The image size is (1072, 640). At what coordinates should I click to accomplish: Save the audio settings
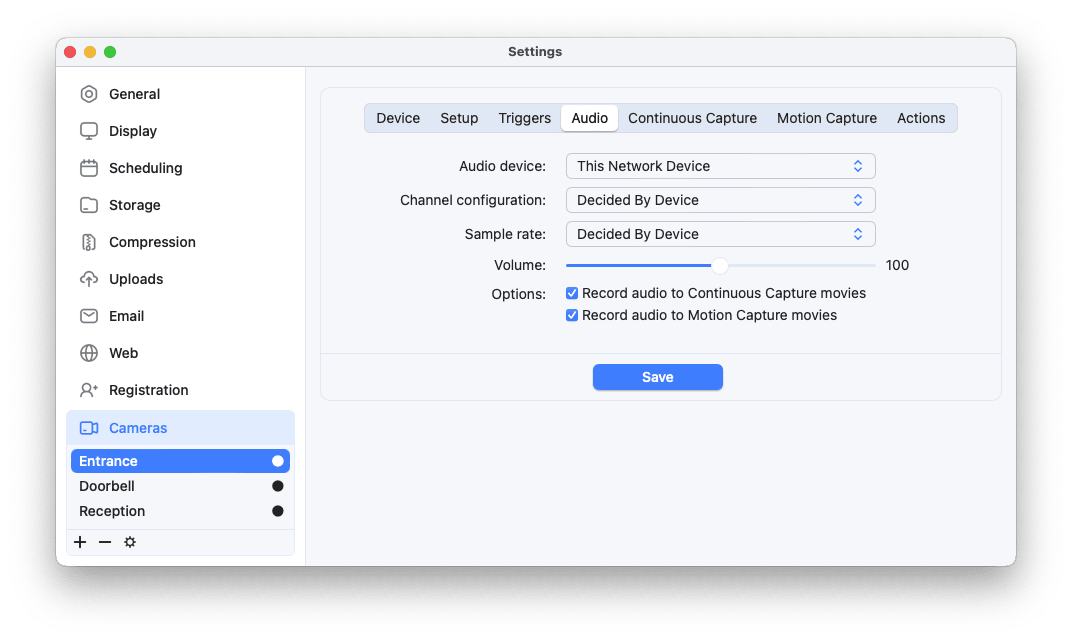pos(657,377)
